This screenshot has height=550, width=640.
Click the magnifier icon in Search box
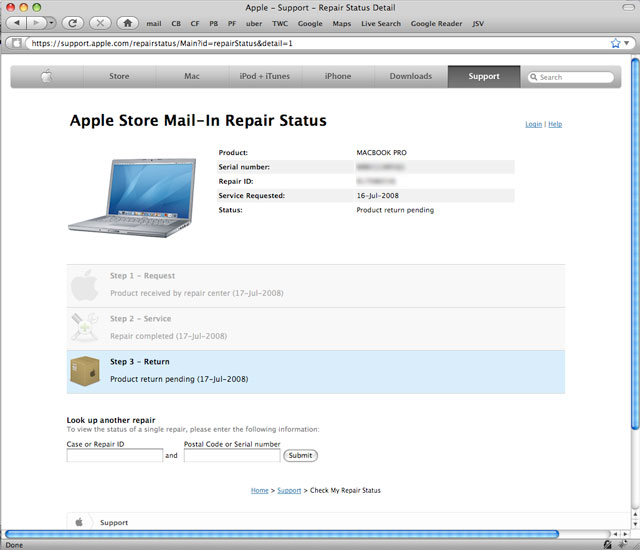[x=533, y=77]
